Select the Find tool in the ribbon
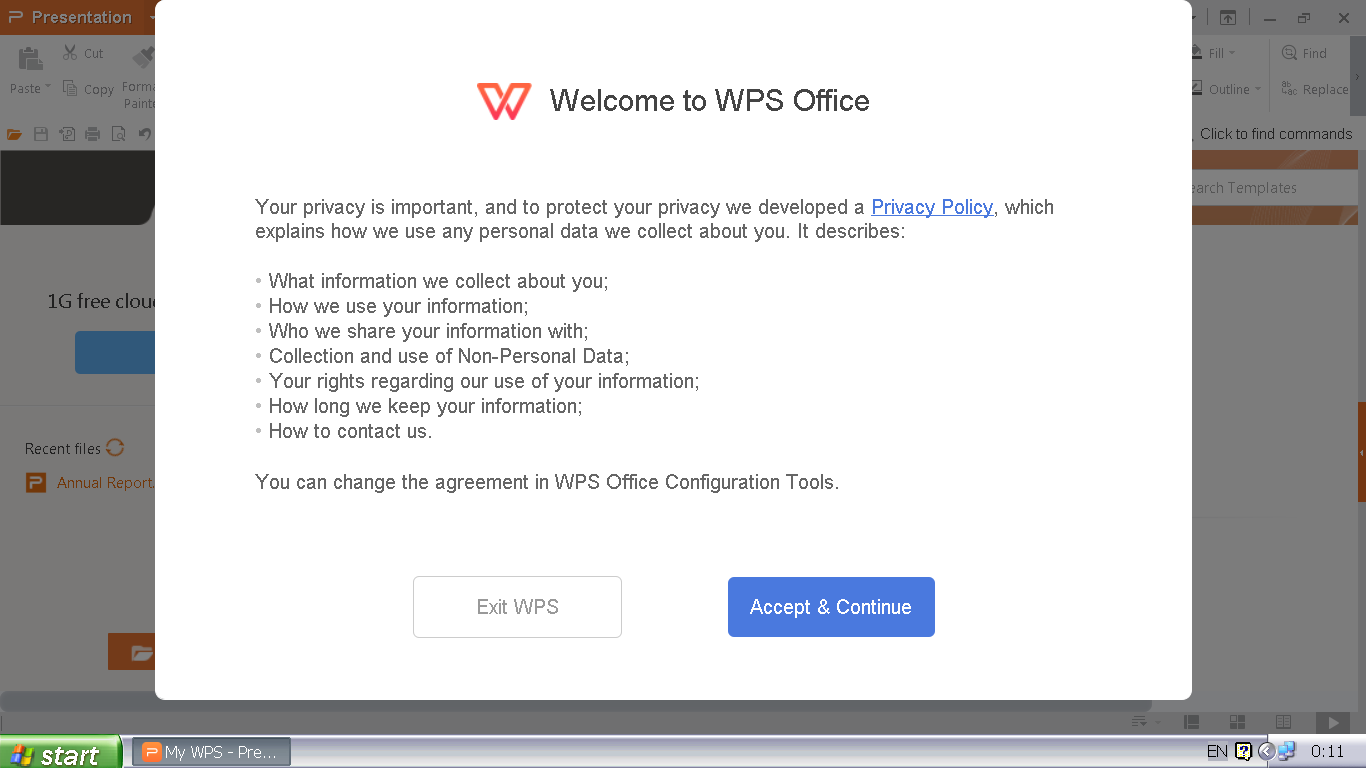Viewport: 1366px width, 768px height. click(1306, 52)
